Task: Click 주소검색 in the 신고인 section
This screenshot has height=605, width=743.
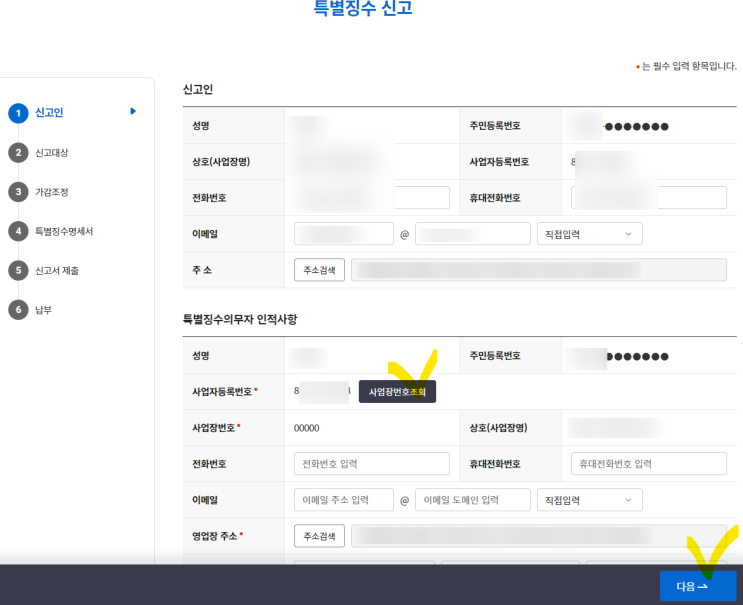Action: [x=319, y=270]
